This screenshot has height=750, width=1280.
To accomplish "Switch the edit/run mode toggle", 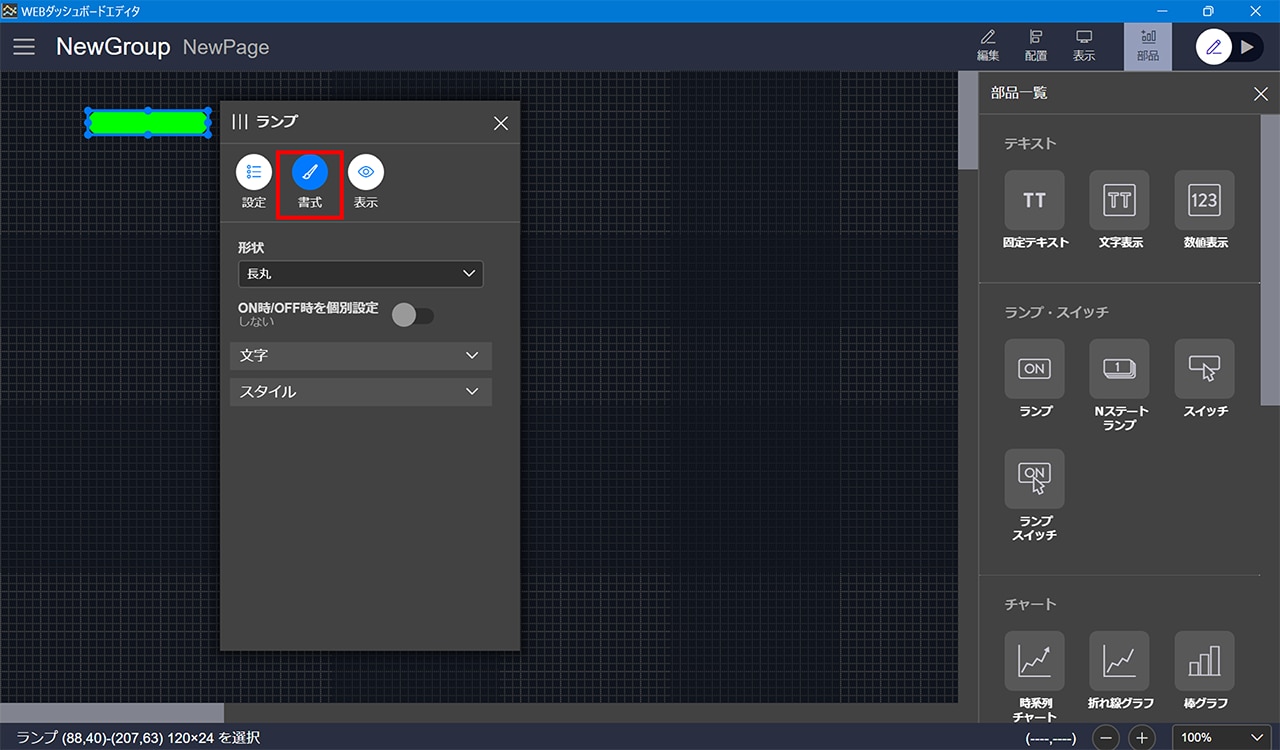I will (x=1230, y=47).
